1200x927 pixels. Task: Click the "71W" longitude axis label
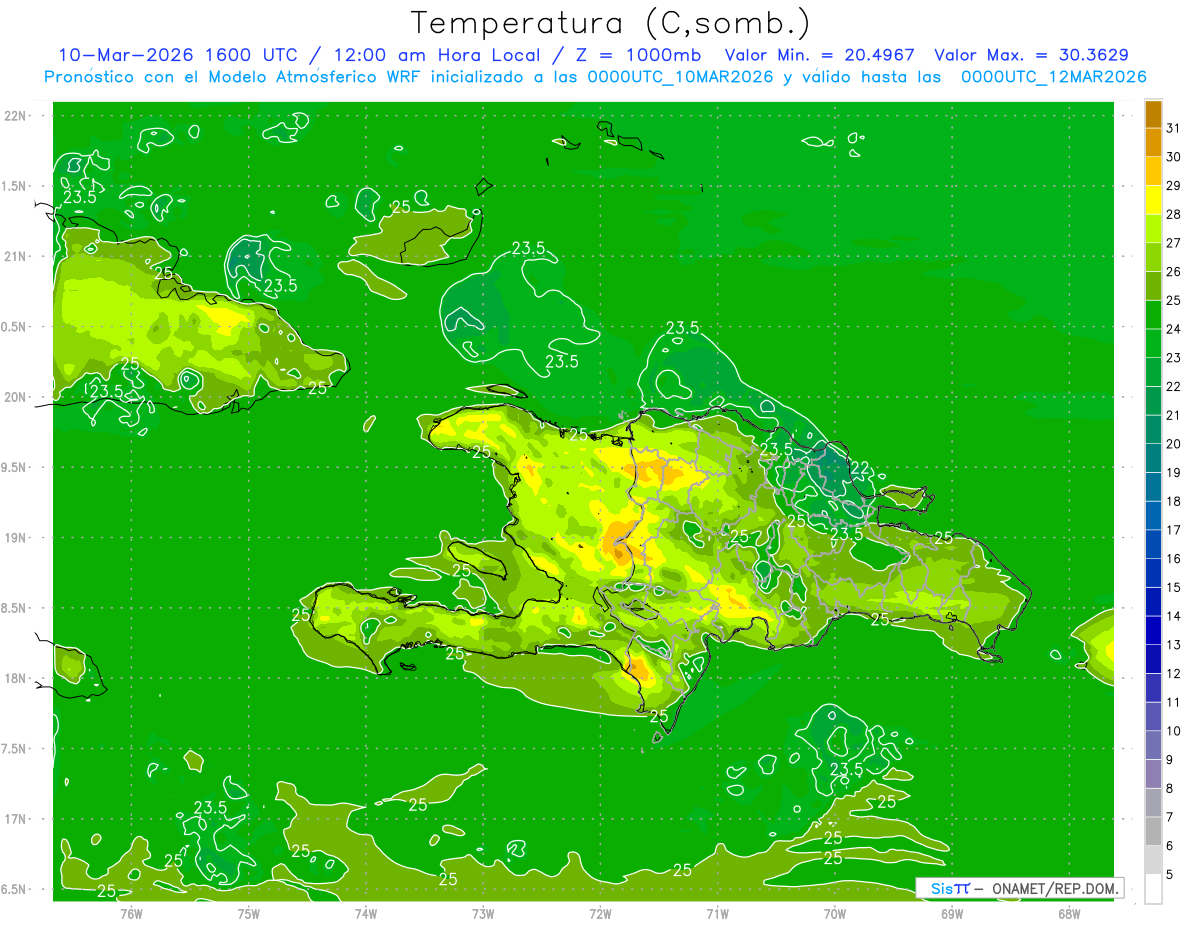coord(717,913)
